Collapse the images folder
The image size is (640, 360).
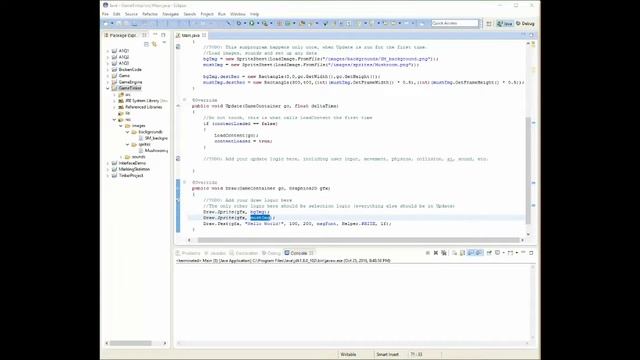(x=121, y=126)
